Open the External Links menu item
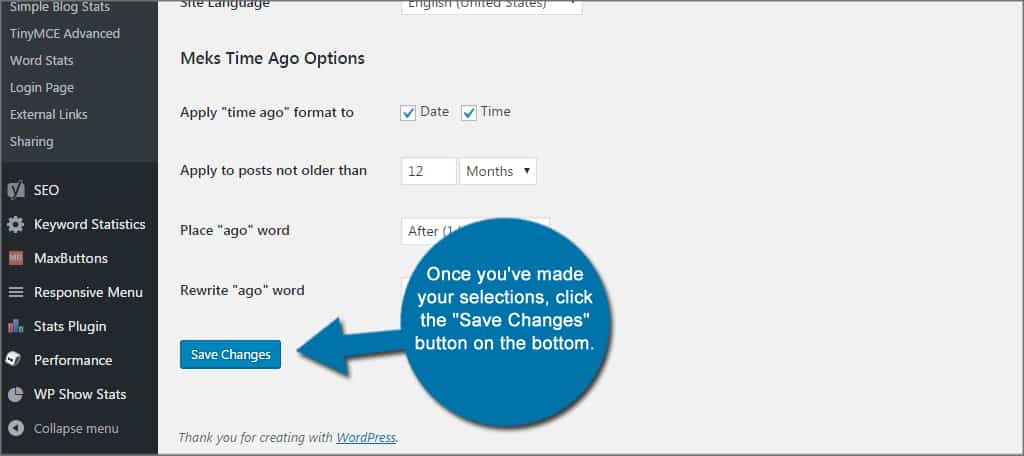The height and width of the screenshot is (456, 1024). pos(49,114)
